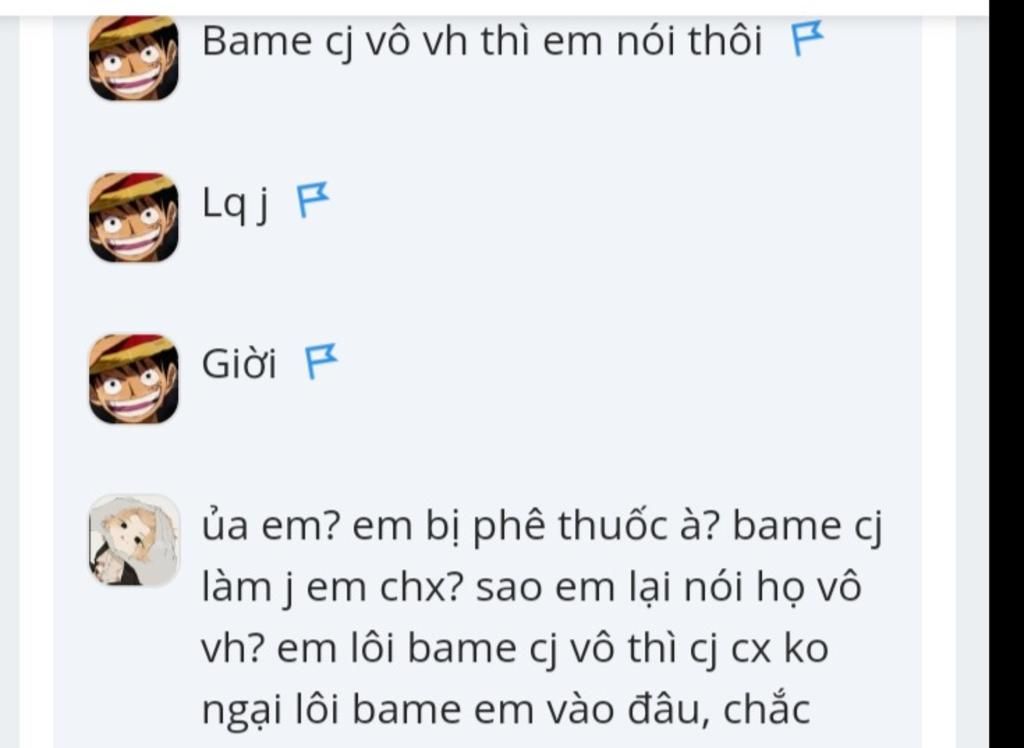1024x748 pixels.
Task: Select the Luffy avatar next to "Giời"
Action: pos(134,379)
